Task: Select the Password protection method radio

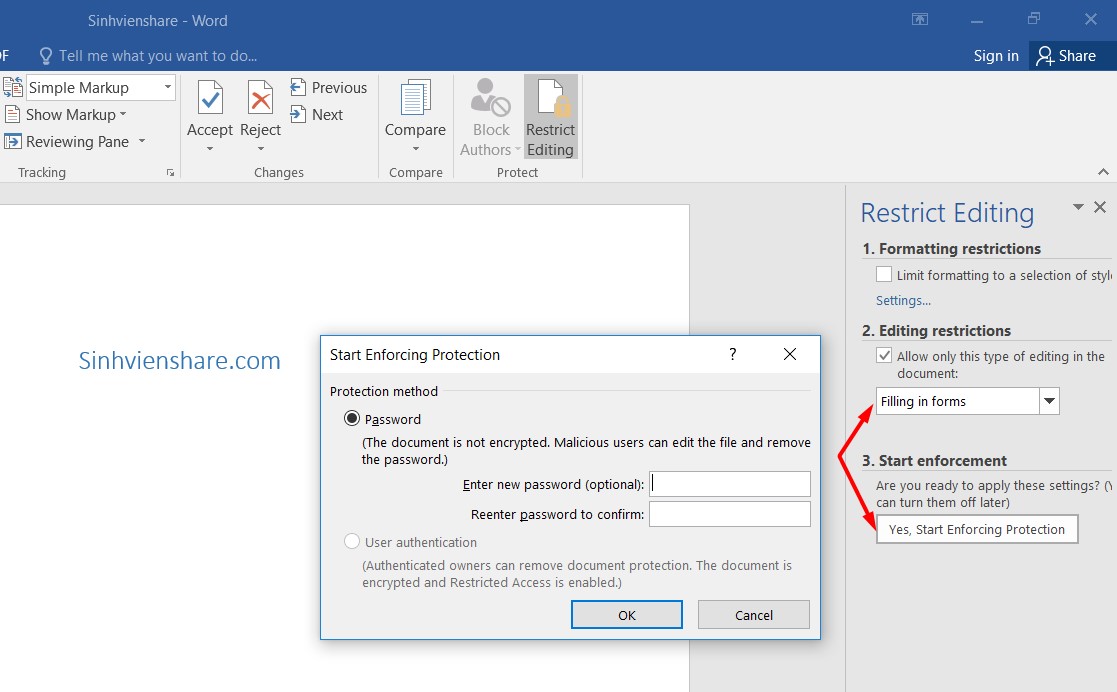Action: point(352,419)
